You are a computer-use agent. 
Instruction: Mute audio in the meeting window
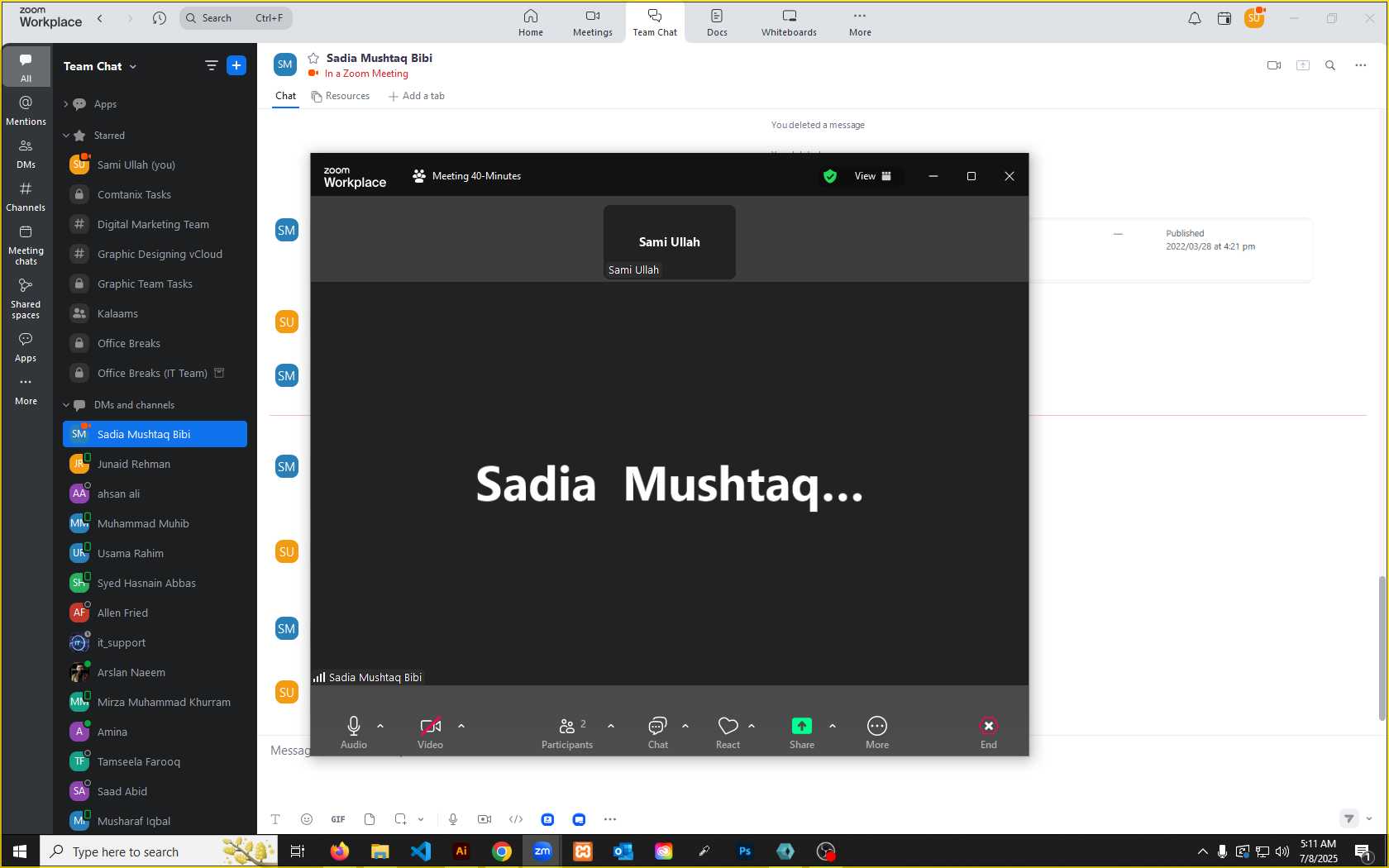(x=354, y=732)
